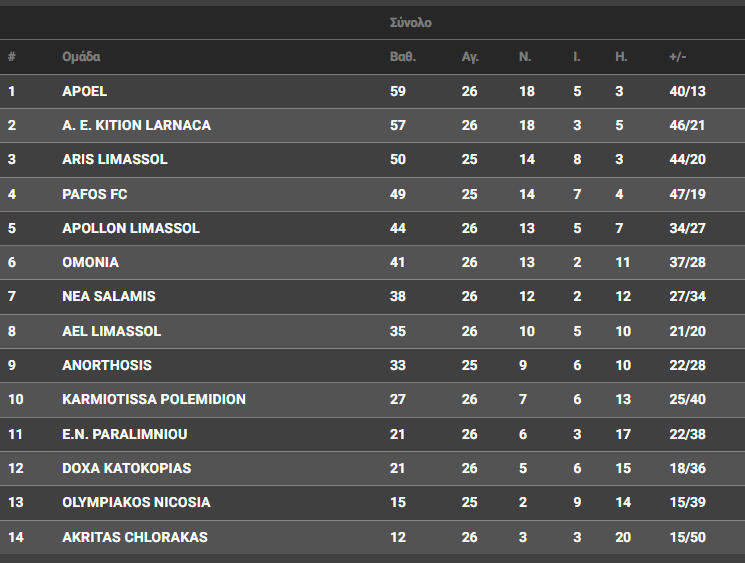Screen dimensions: 745x563
Task: Open the APOEL team link
Action: 85,91
